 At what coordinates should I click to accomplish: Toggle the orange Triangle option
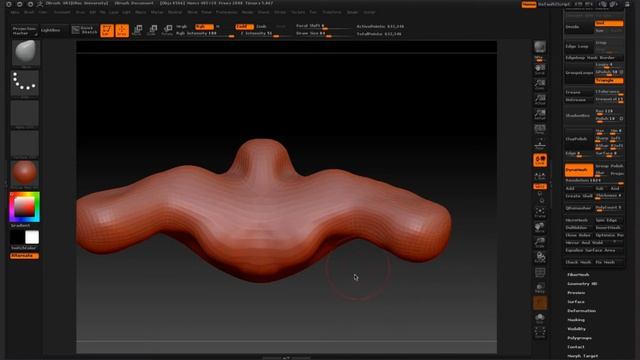[x=609, y=81]
